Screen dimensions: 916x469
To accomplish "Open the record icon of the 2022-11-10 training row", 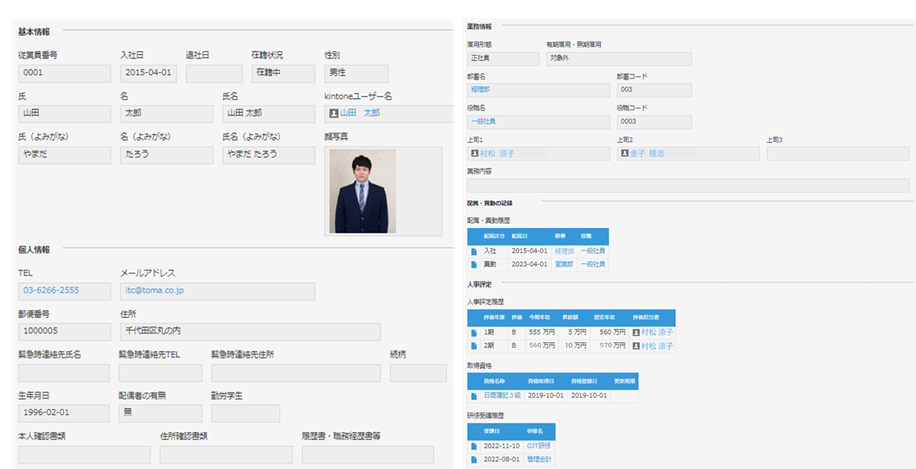I will (x=474, y=446).
